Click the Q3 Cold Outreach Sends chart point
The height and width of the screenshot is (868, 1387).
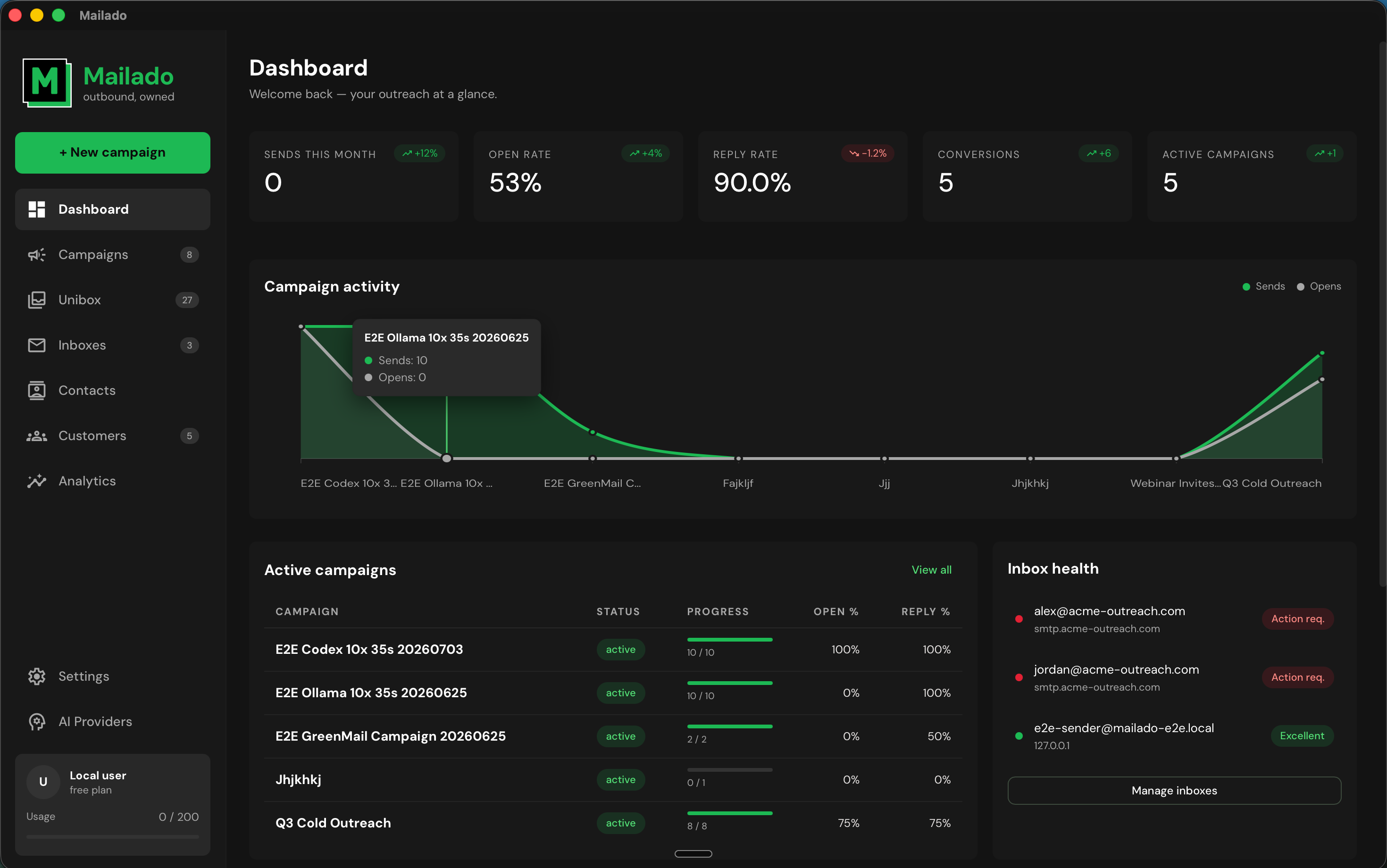tap(1322, 353)
